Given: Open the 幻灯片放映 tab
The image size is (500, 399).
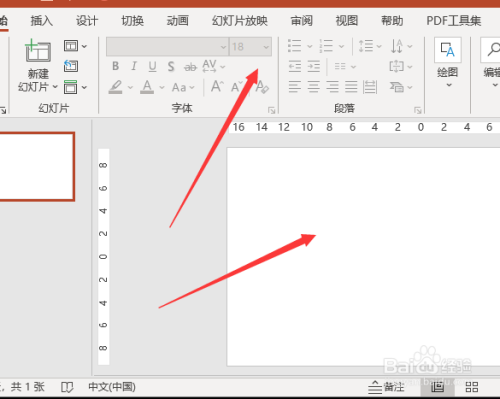Looking at the screenshot, I should pos(240,21).
